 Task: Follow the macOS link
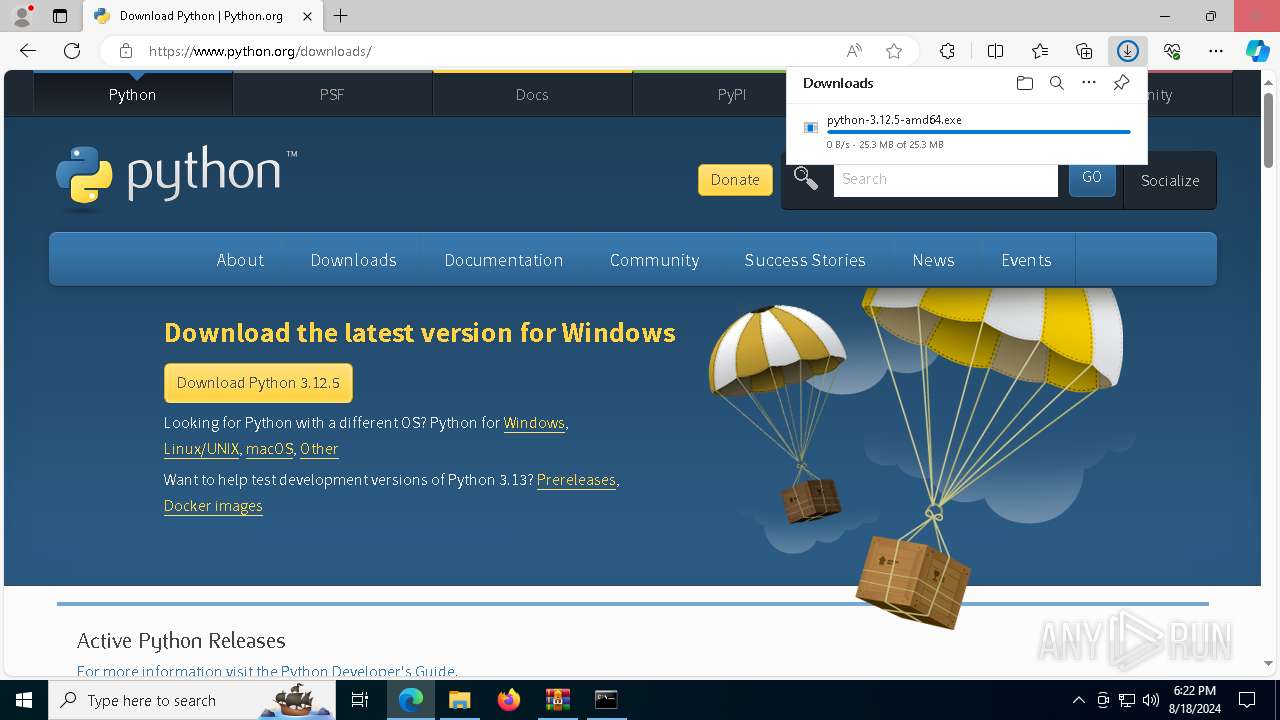(270, 449)
